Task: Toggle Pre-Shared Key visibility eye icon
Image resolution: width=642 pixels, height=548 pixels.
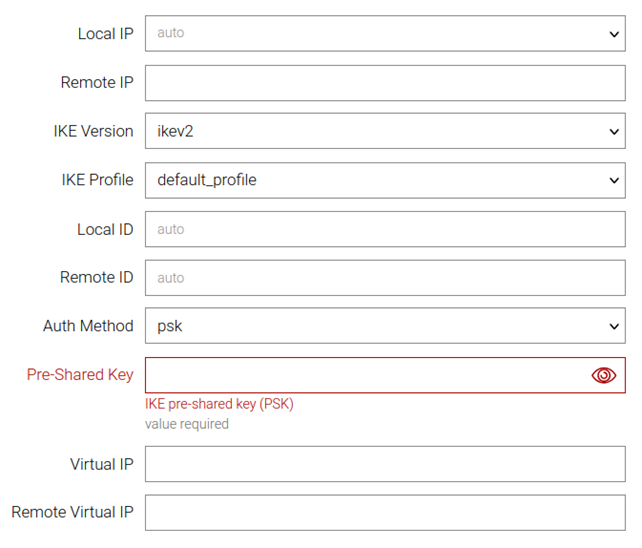Action: [x=603, y=375]
